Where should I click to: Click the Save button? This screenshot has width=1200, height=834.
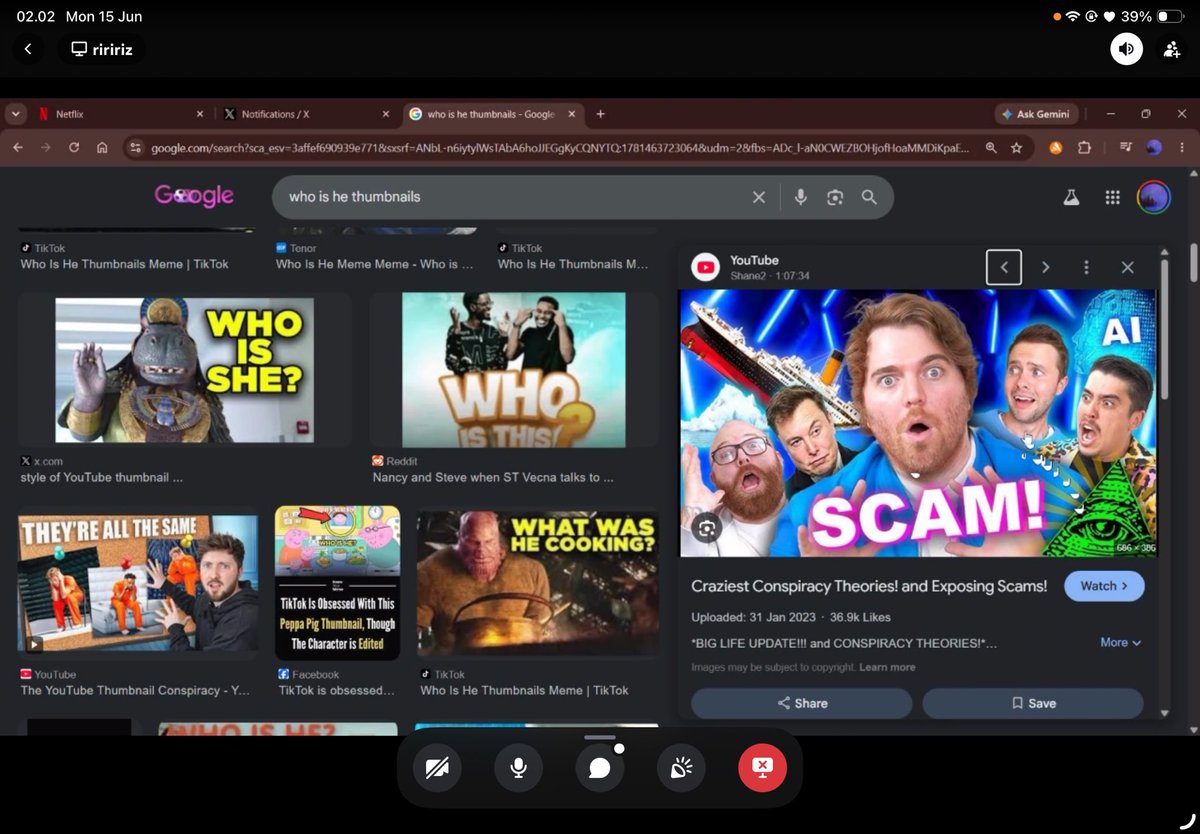click(x=1033, y=703)
